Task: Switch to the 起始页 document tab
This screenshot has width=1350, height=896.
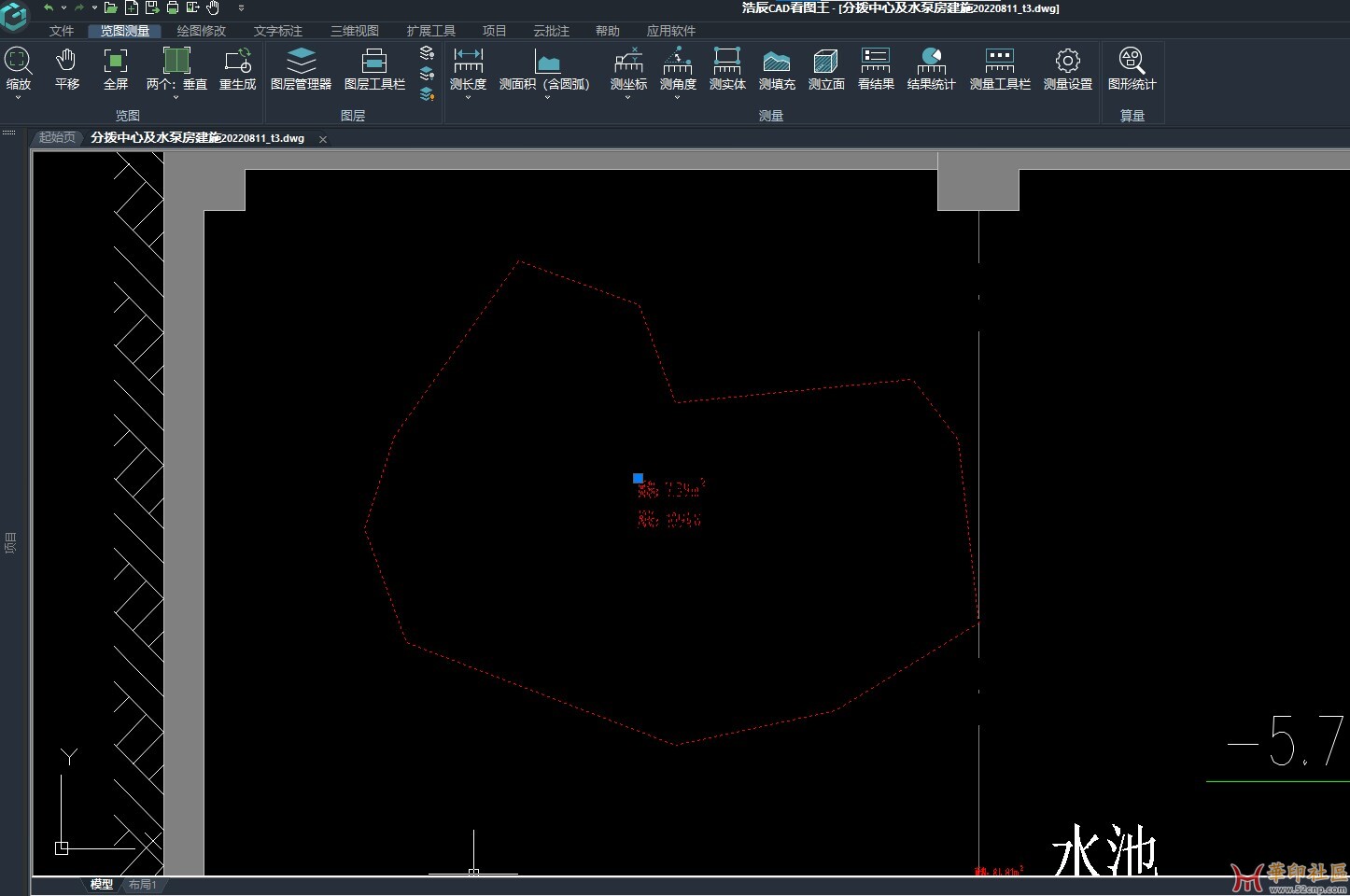Action: click(x=57, y=138)
